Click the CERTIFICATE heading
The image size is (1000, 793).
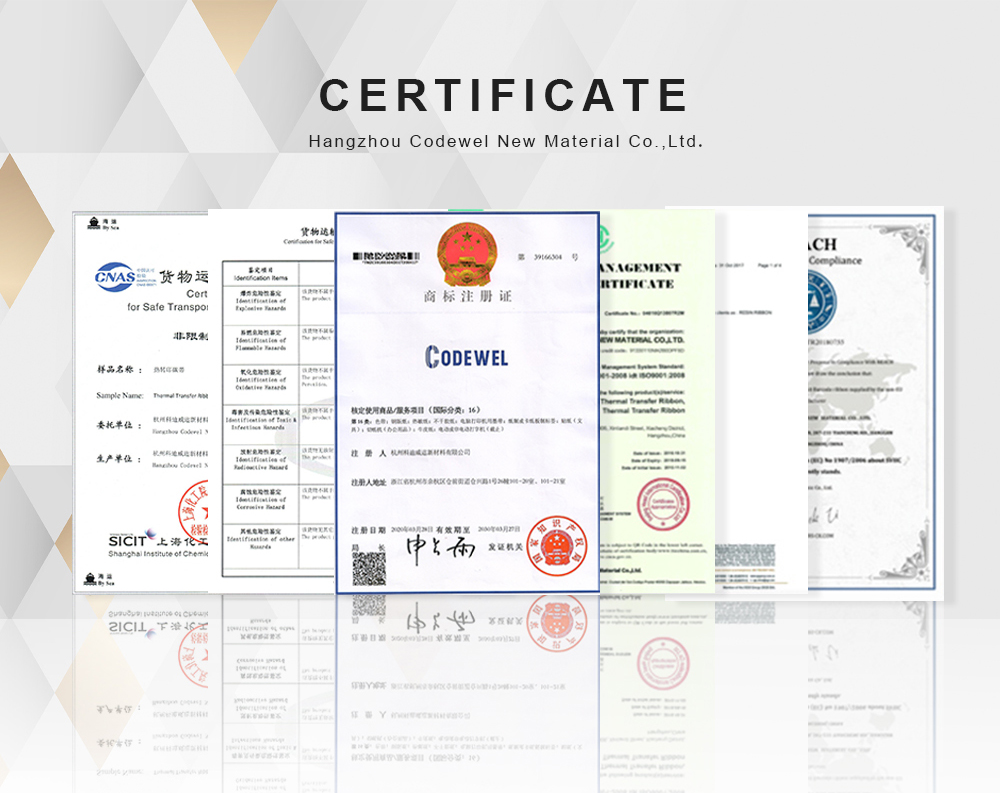[503, 96]
